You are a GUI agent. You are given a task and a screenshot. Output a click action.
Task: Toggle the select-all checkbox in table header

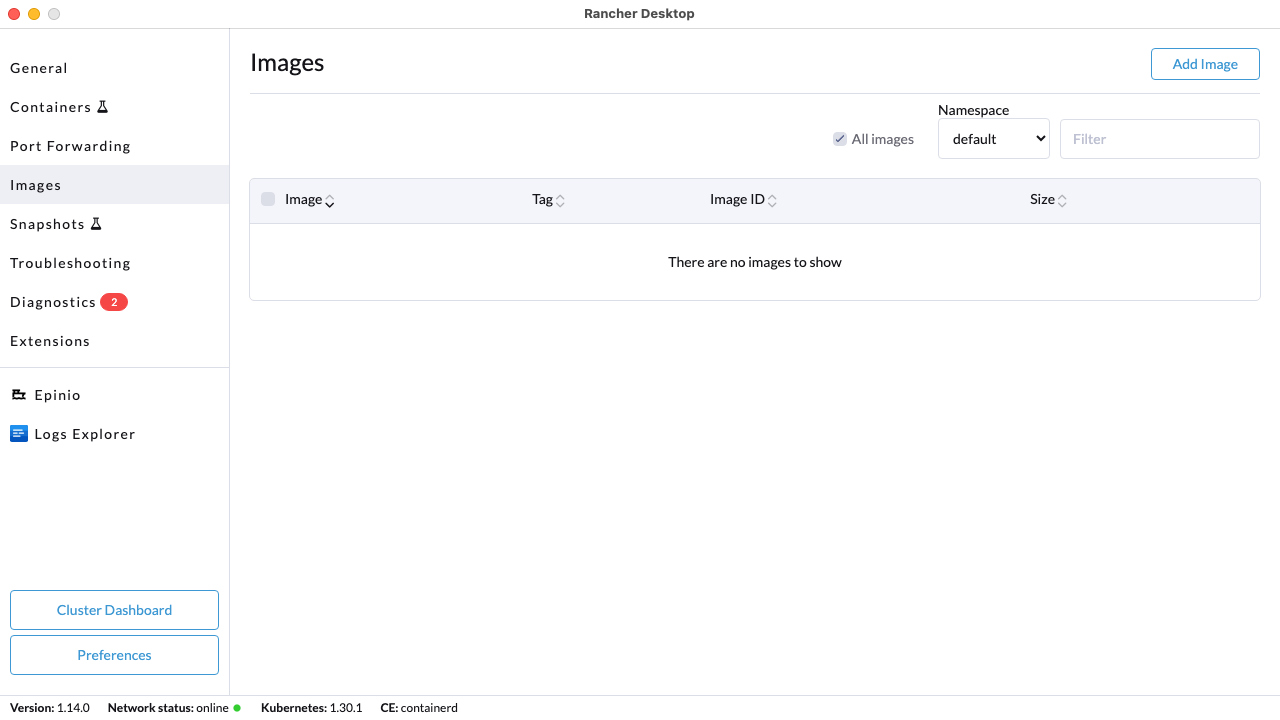click(268, 199)
